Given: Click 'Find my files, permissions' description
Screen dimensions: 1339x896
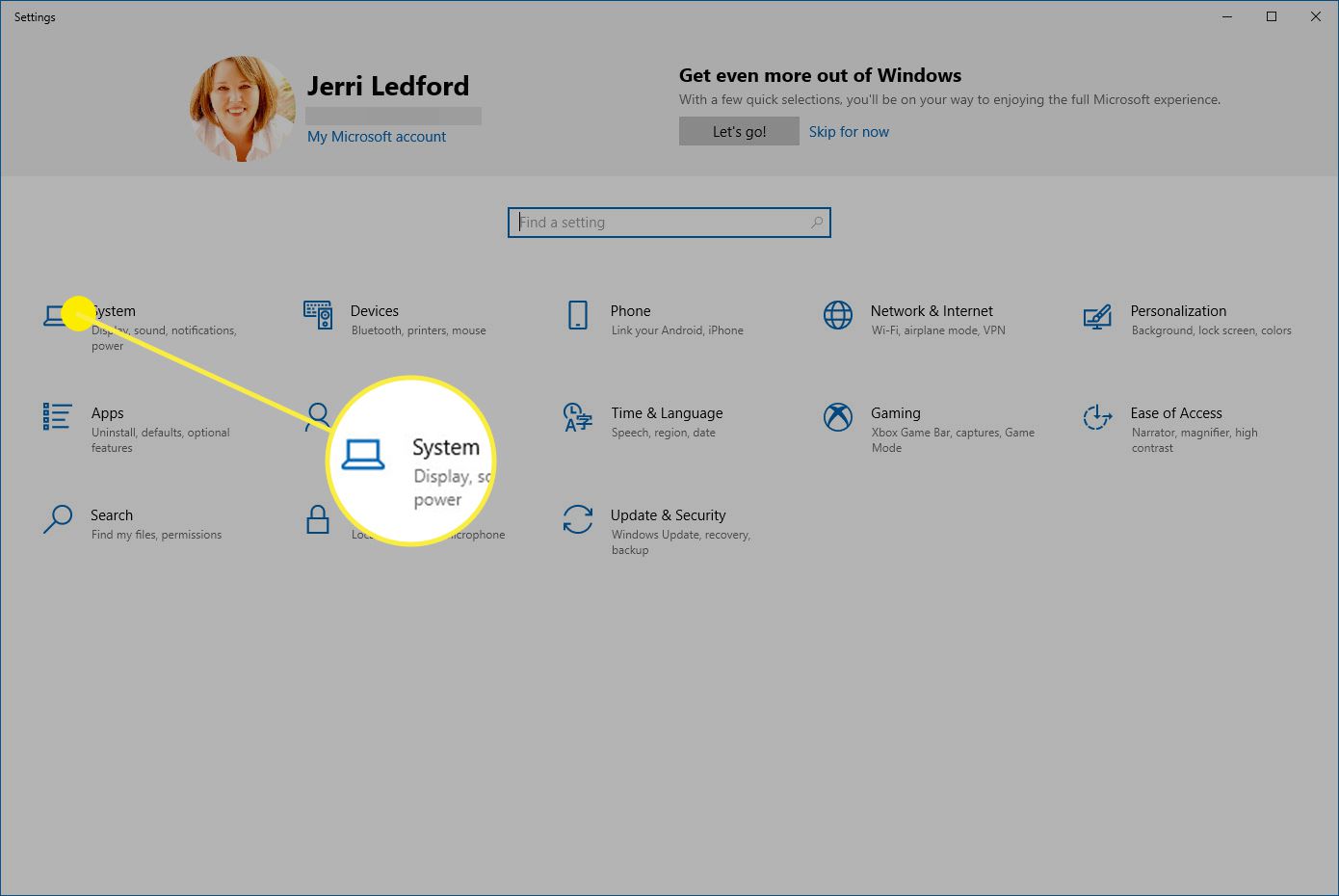Looking at the screenshot, I should tap(157, 535).
